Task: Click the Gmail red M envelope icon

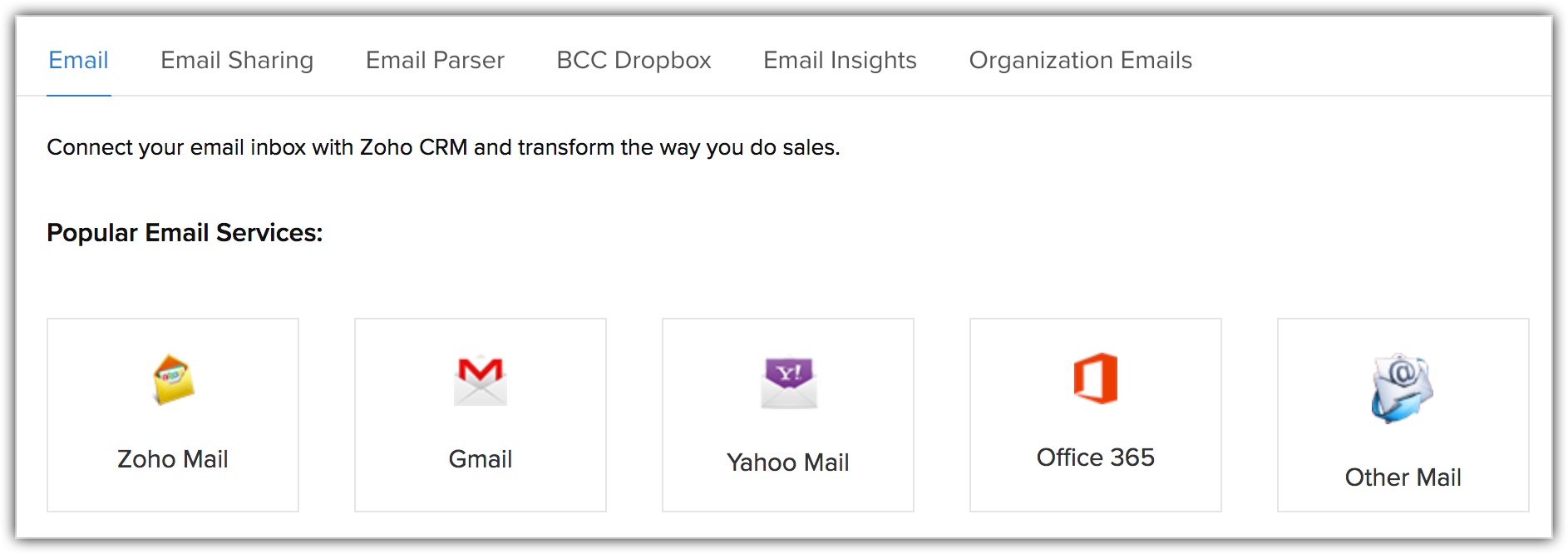Action: point(481,381)
